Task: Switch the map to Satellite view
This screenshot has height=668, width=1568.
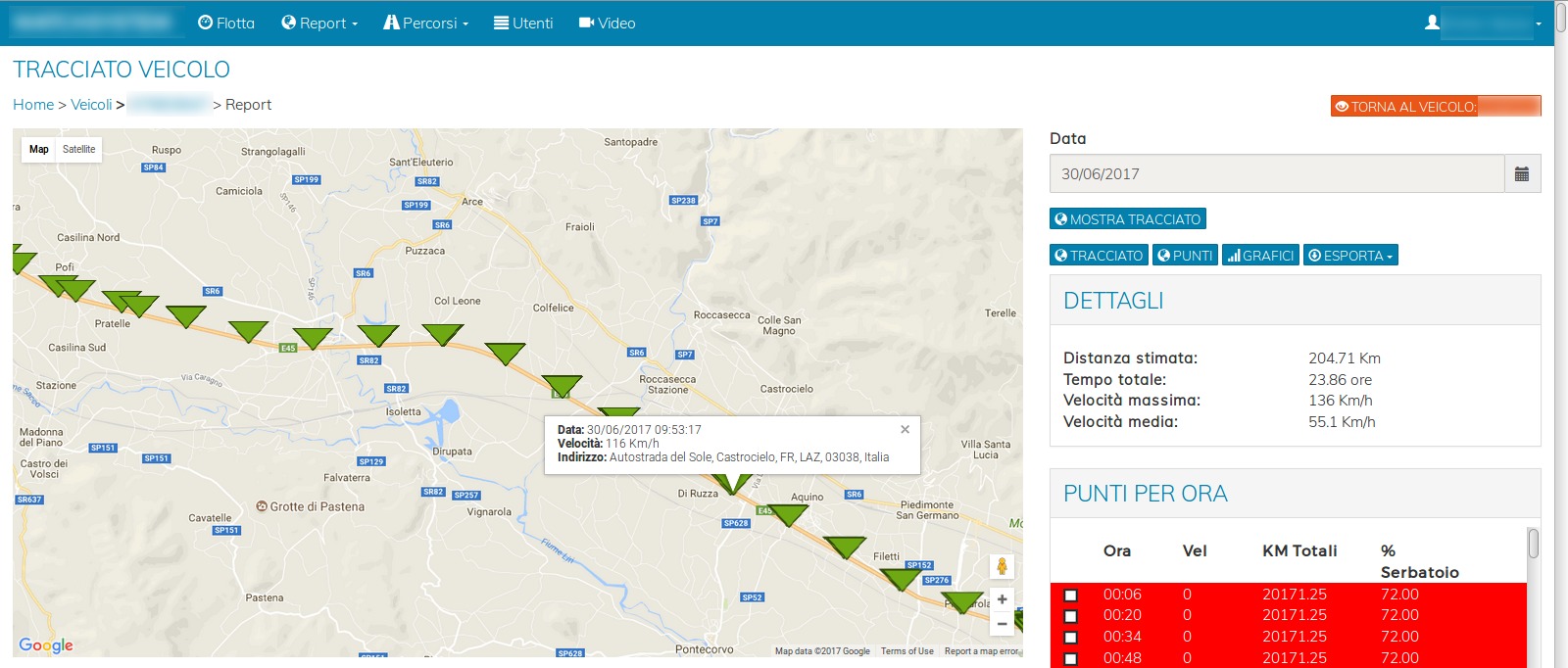Action: point(79,150)
